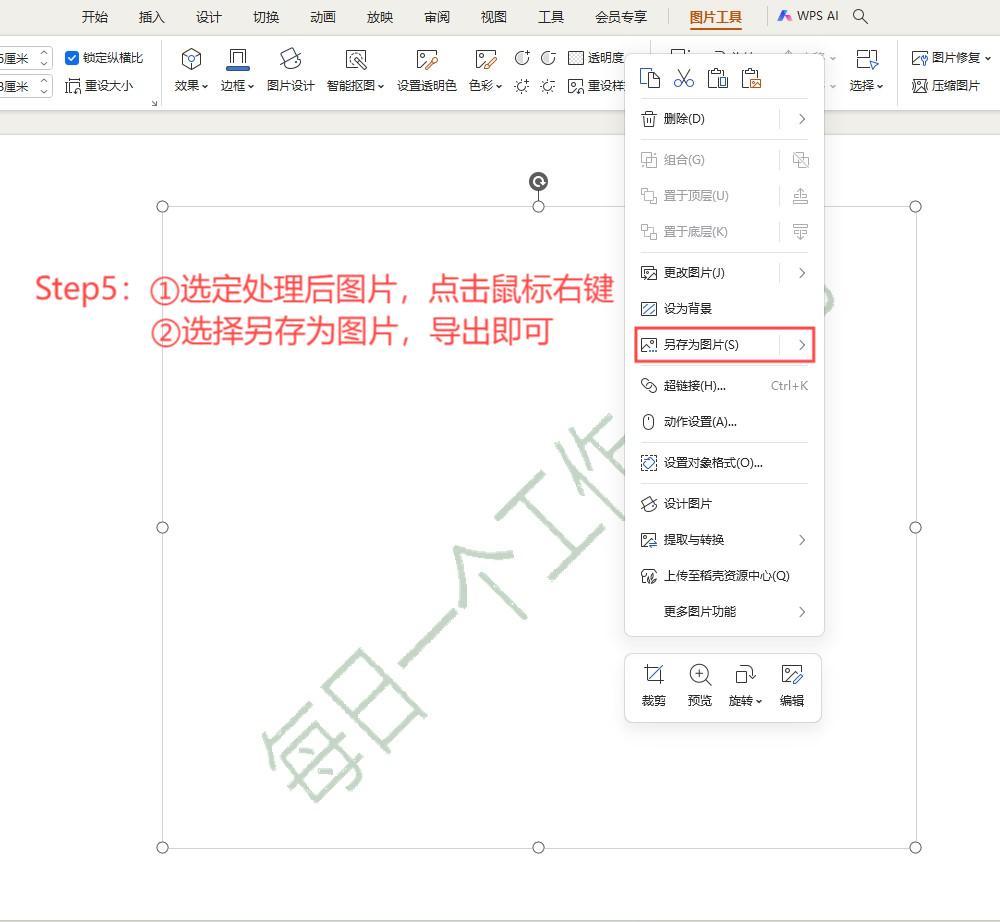Click the 编辑 edit picture icon

[791, 685]
